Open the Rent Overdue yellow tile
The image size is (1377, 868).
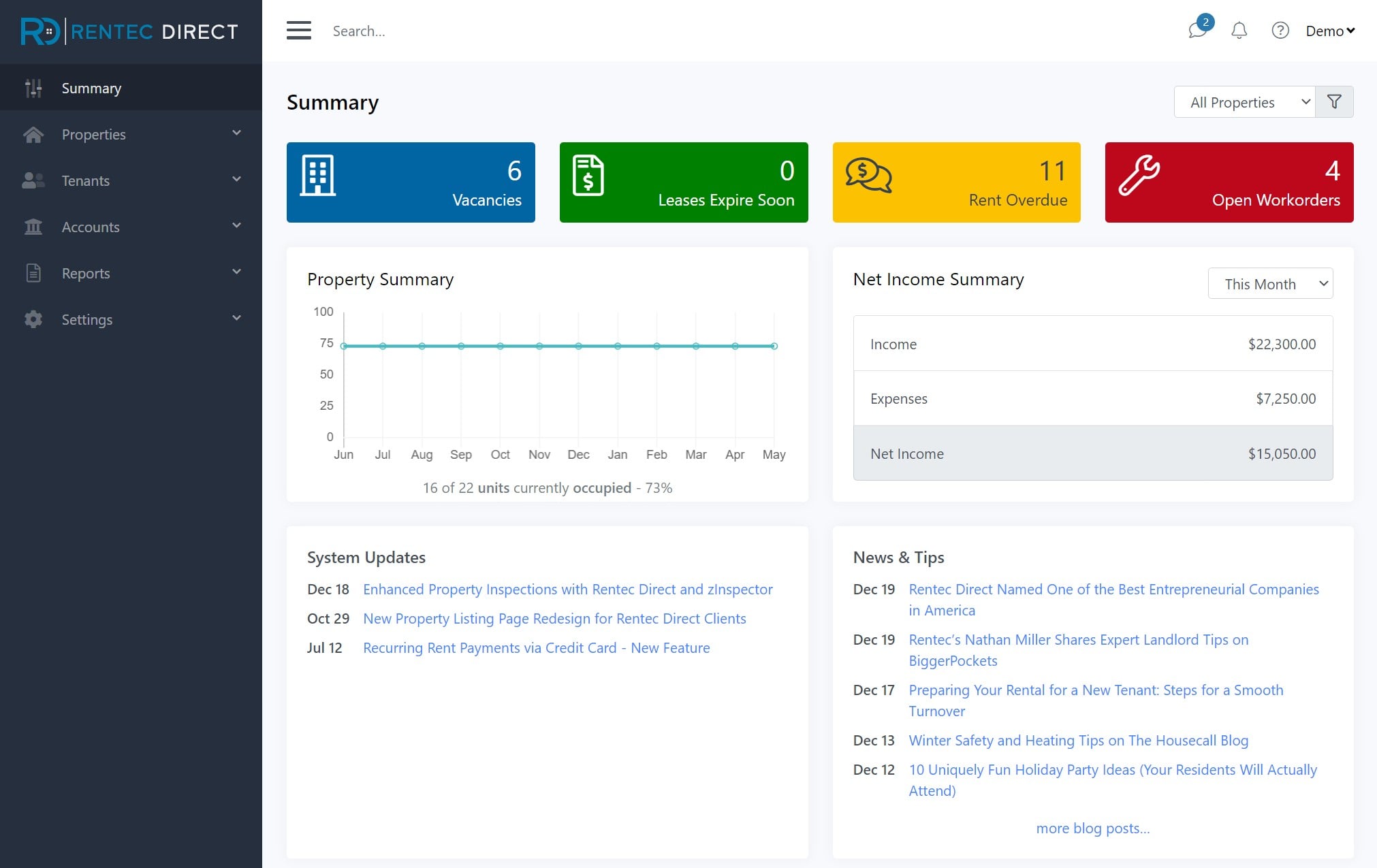click(x=956, y=182)
